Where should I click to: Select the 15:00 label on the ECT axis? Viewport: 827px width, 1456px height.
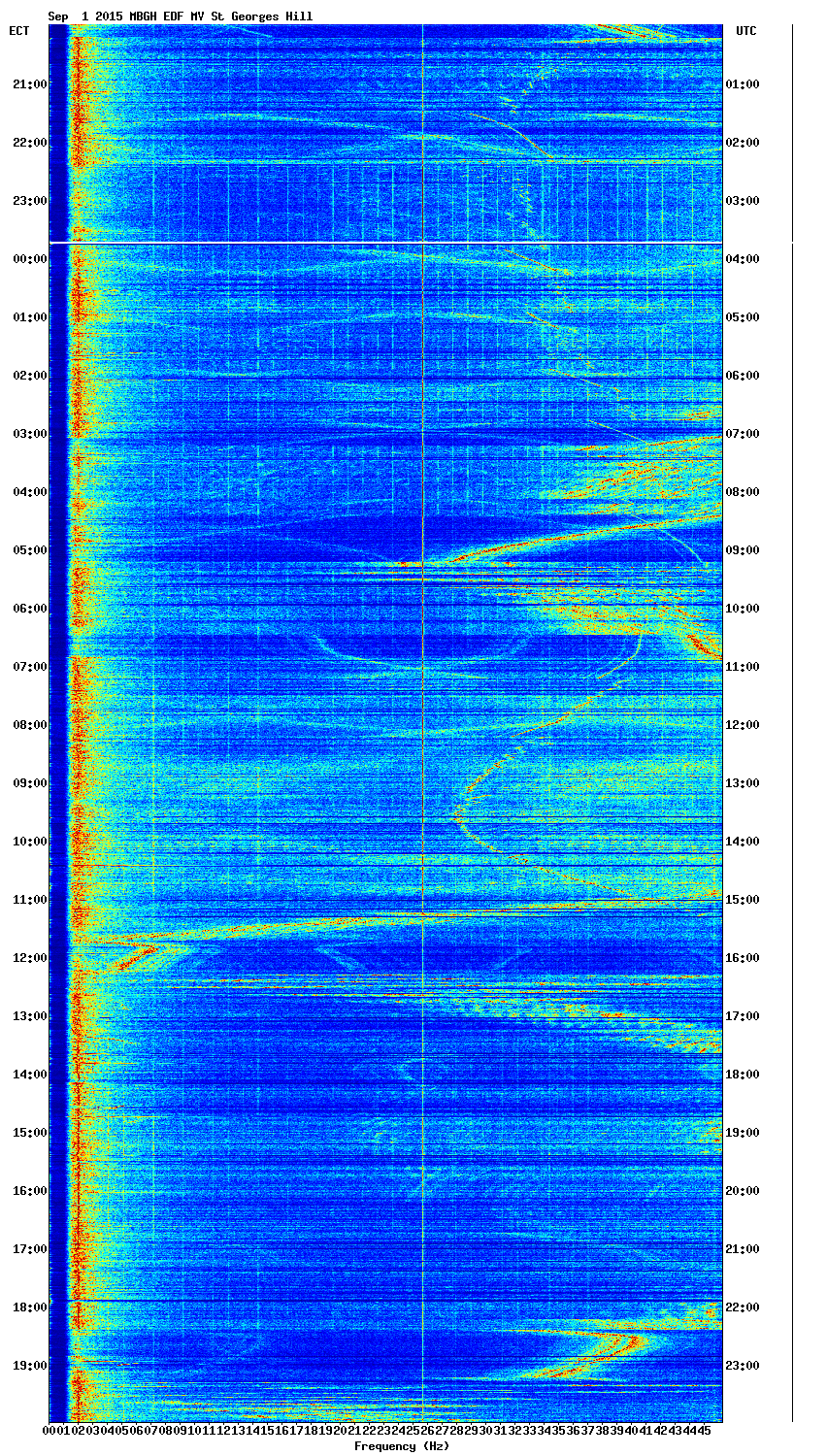28,1133
